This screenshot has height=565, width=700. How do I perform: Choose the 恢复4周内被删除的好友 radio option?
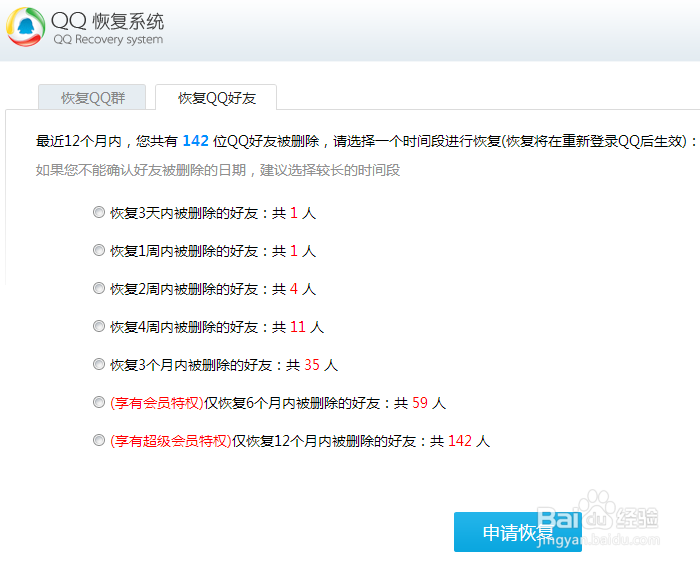coord(99,326)
